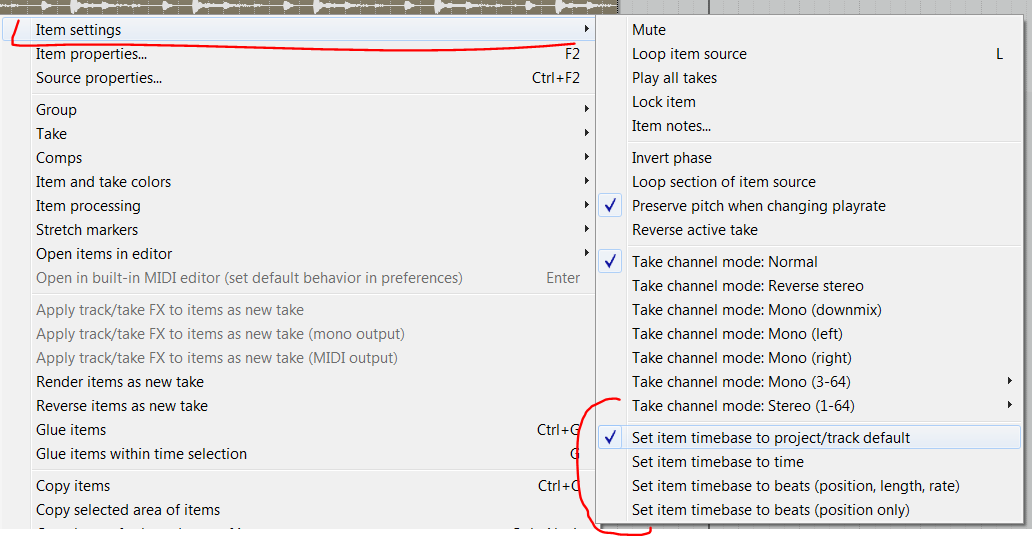Enable Loop item source

pos(689,54)
